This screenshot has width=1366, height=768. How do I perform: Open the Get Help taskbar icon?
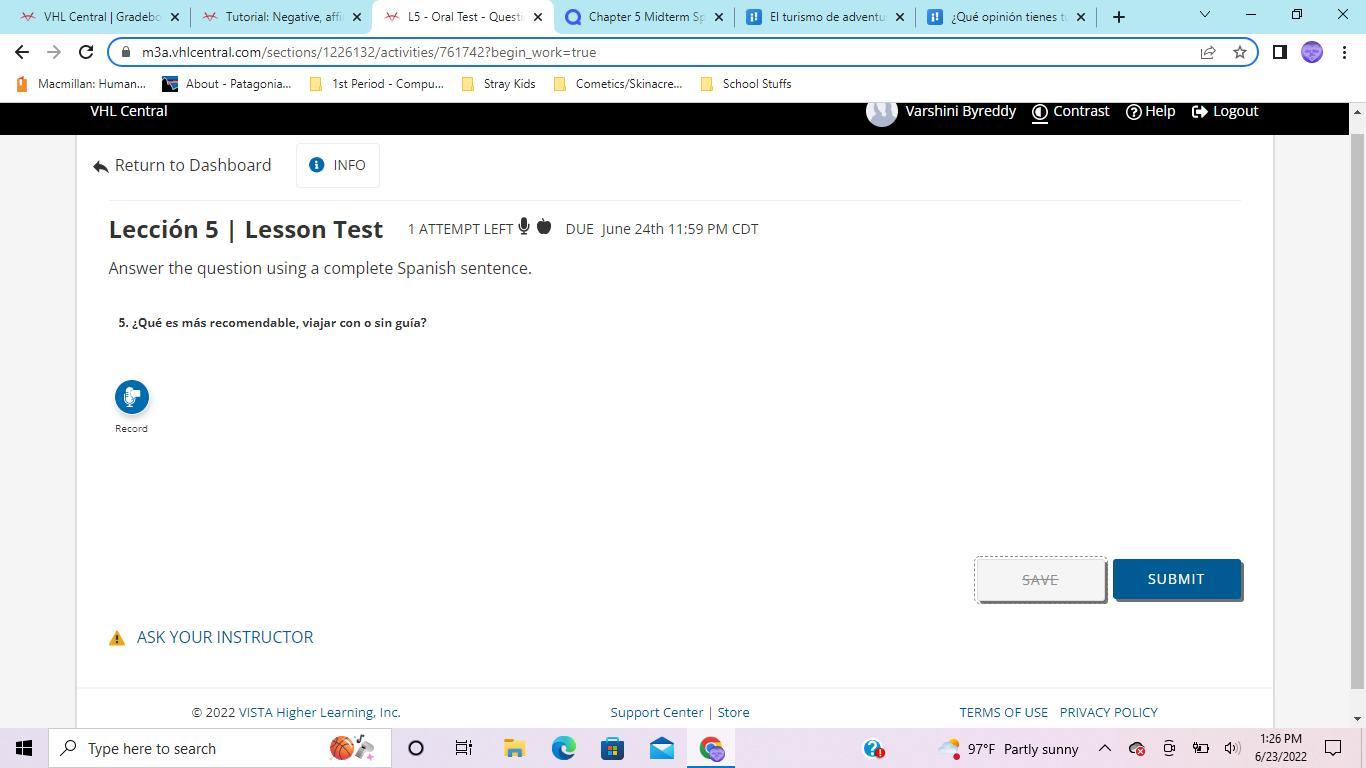pyautogui.click(x=873, y=748)
